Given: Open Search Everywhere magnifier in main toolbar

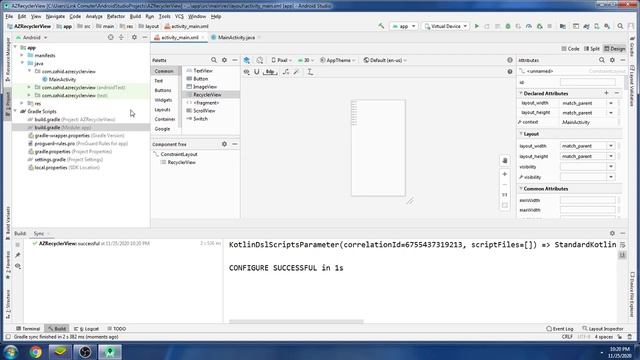Looking at the screenshot, I should (x=620, y=26).
